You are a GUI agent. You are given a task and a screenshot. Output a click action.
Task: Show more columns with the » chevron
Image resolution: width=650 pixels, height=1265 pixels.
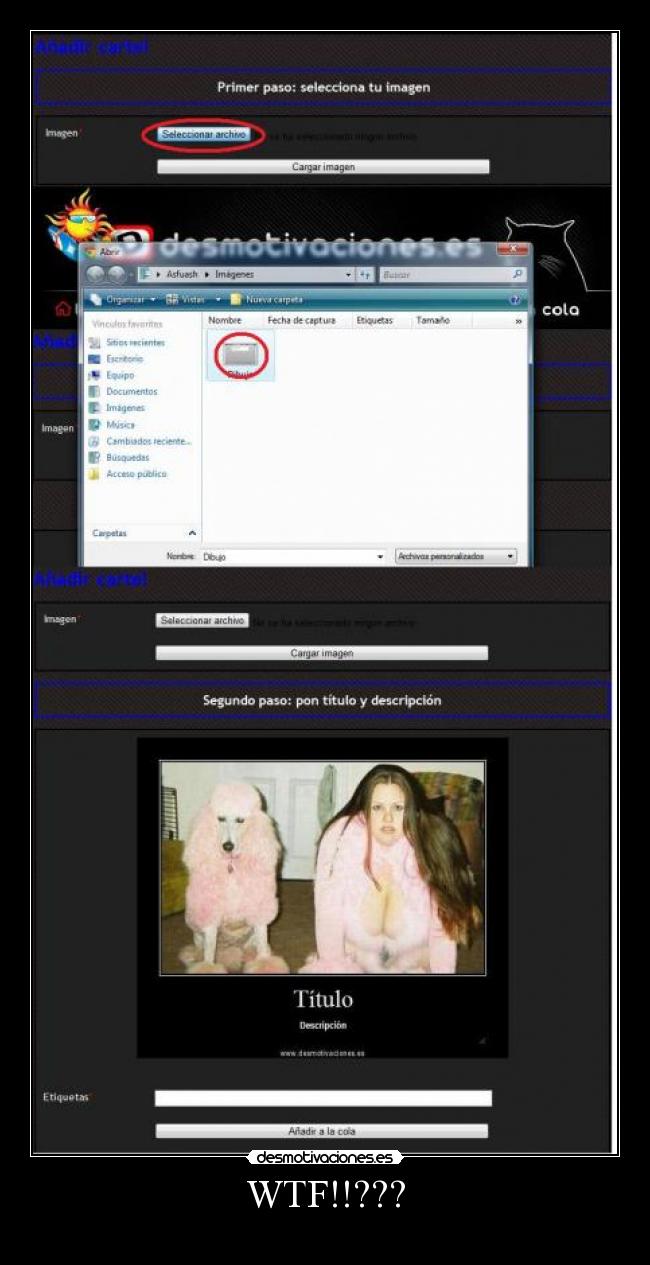coord(518,321)
